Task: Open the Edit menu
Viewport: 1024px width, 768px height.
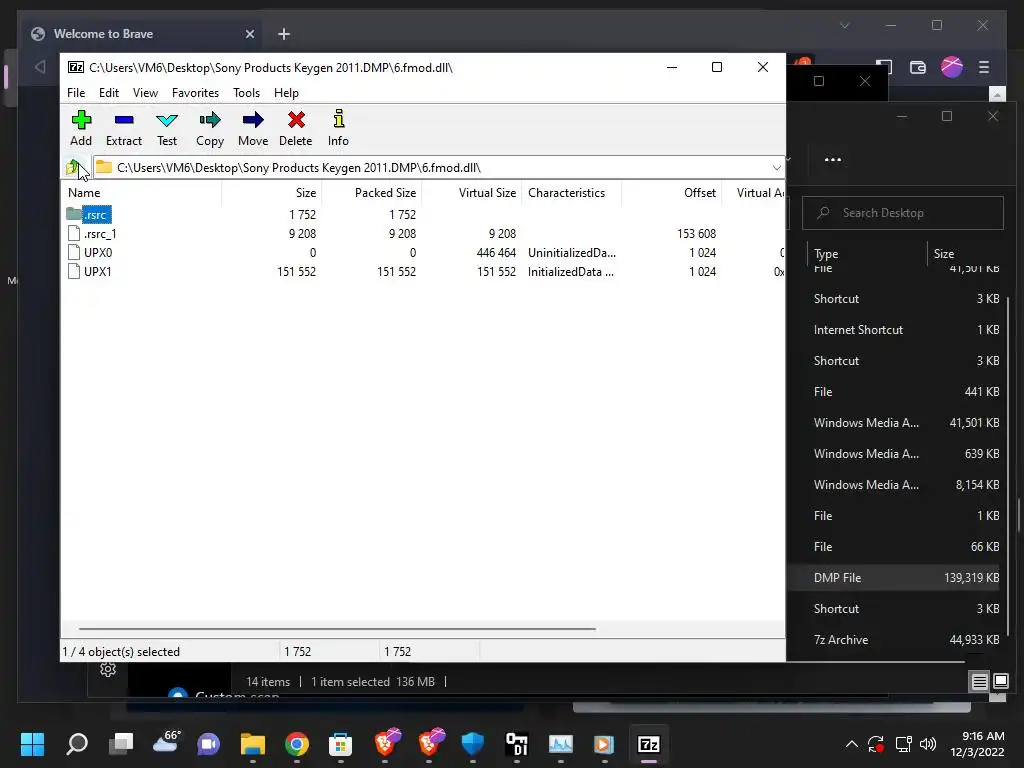Action: (108, 93)
